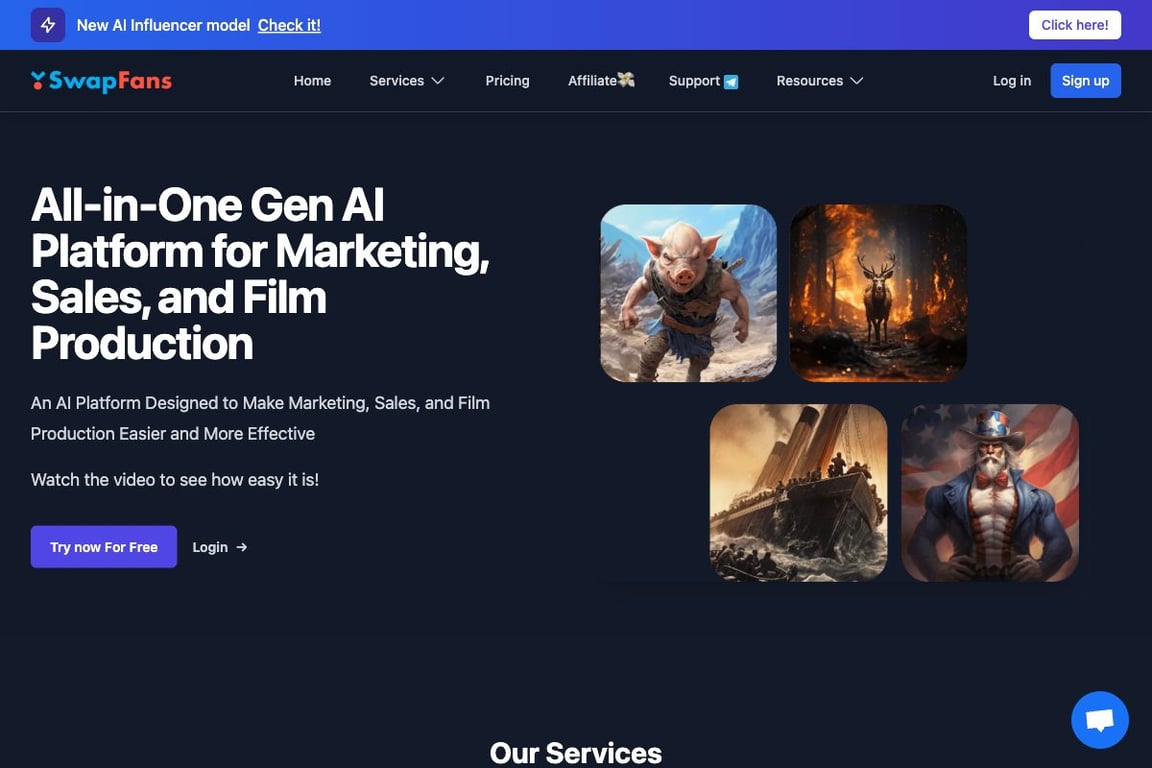Click the Telegram icon beside Support
This screenshot has width=1152, height=768.
(x=731, y=82)
